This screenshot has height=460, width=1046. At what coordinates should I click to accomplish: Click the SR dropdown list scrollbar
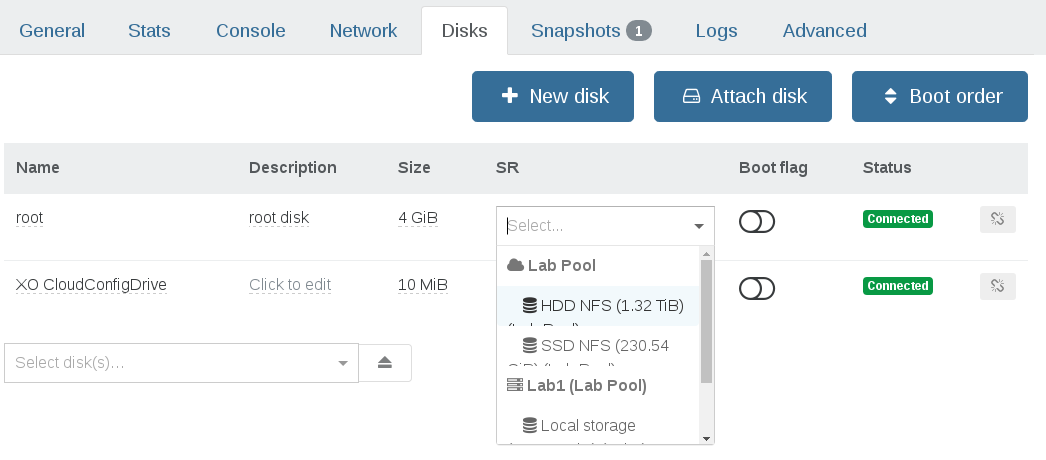[x=706, y=320]
